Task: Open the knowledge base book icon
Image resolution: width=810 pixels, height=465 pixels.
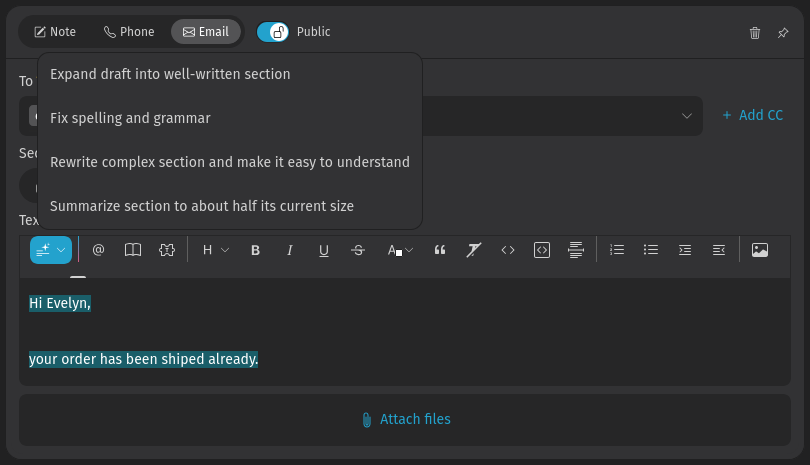Action: [x=133, y=250]
